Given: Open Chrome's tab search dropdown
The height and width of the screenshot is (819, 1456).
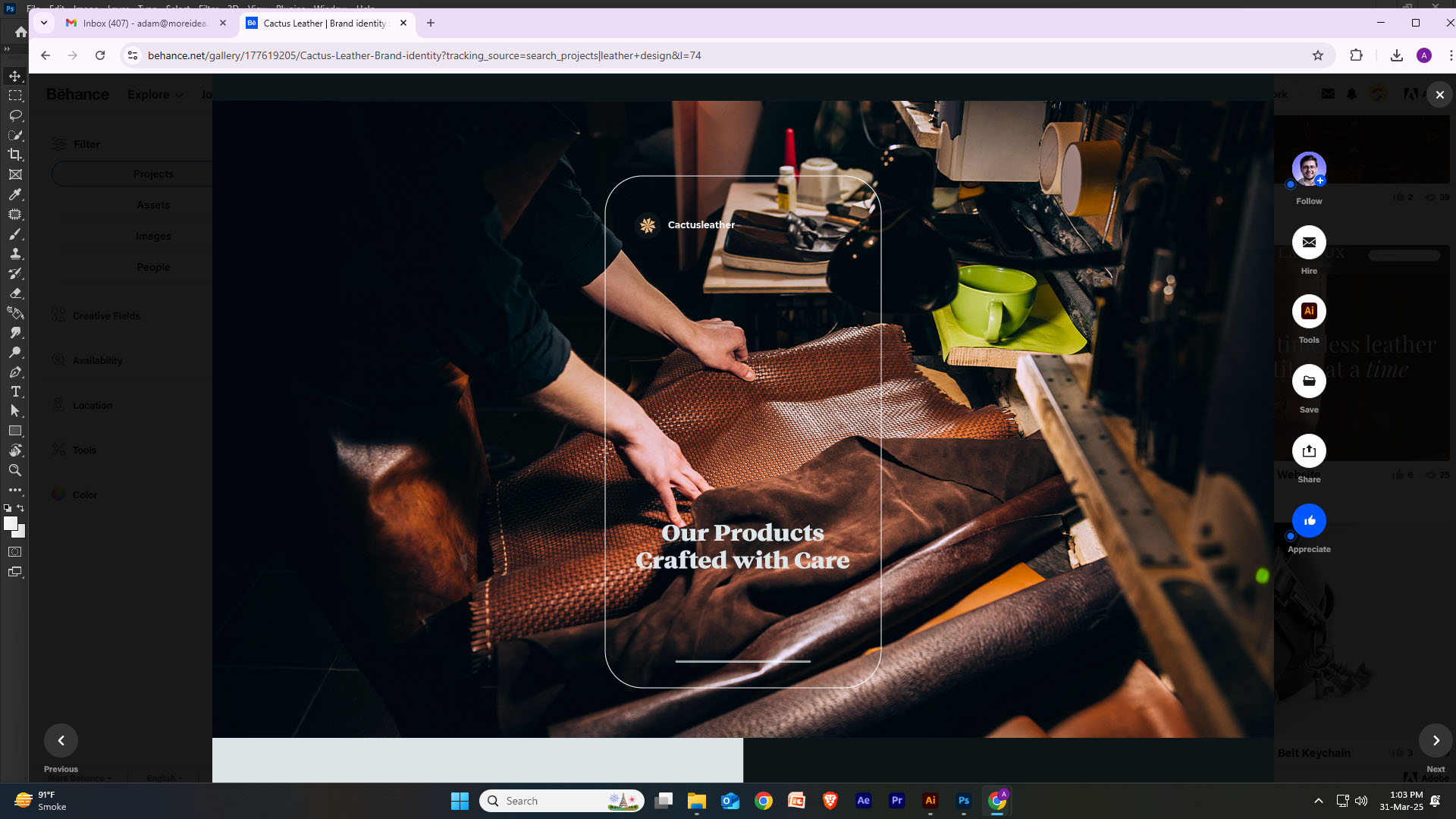Looking at the screenshot, I should point(44,23).
